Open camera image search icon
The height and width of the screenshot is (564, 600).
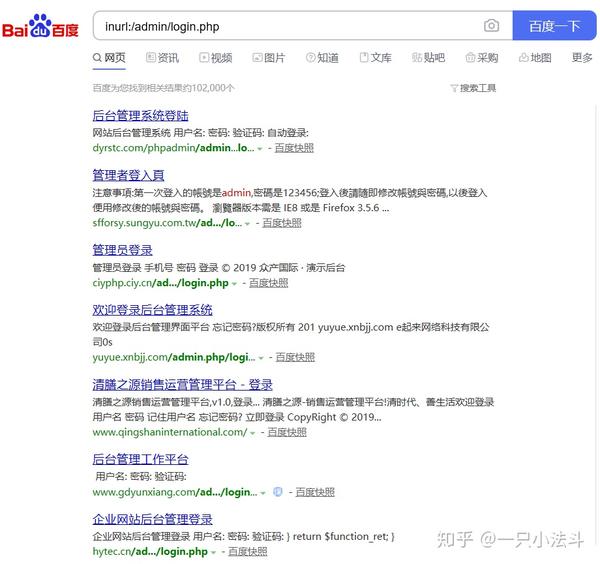(491, 26)
